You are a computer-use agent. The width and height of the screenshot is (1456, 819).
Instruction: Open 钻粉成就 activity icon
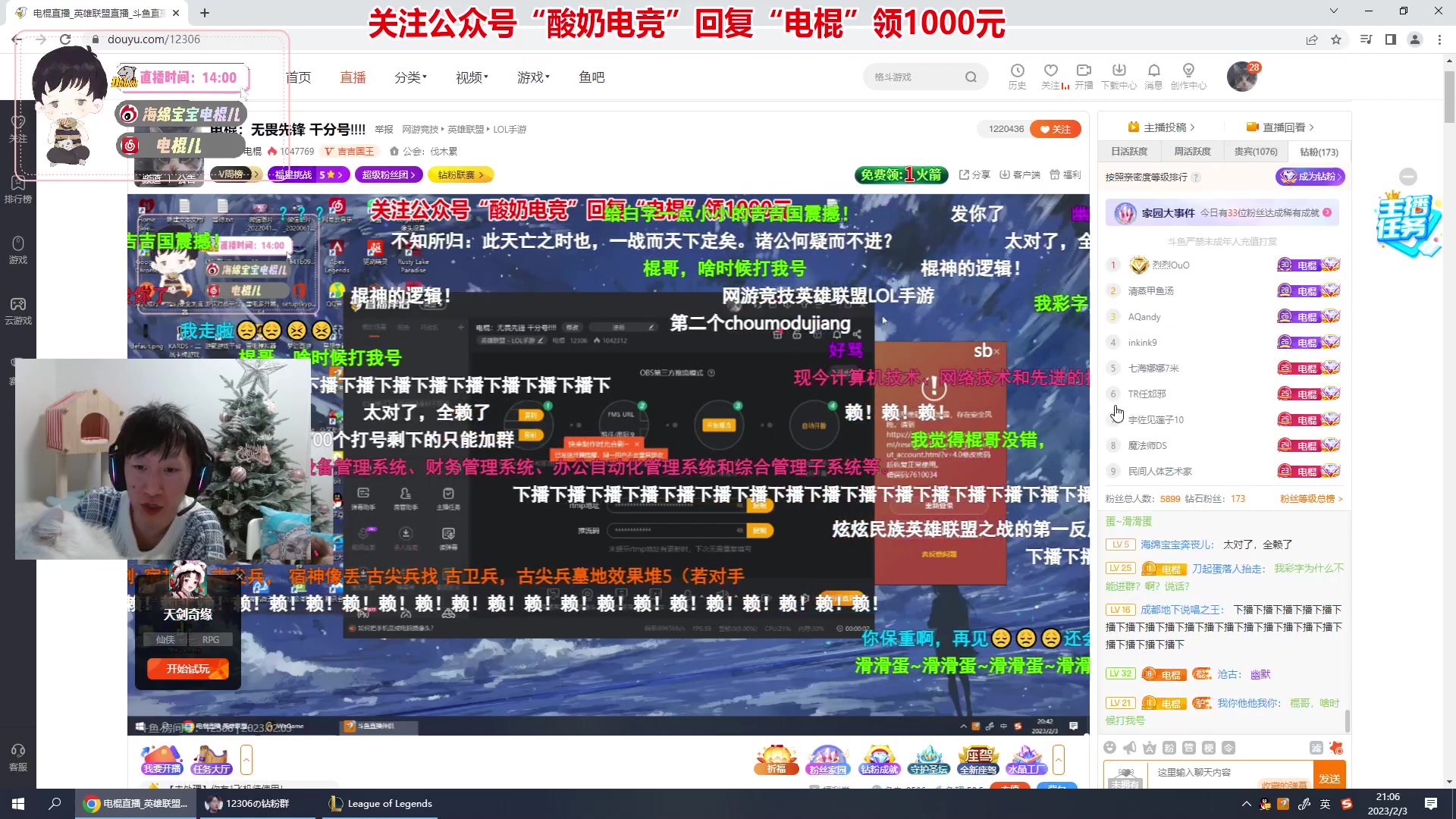coord(879,759)
